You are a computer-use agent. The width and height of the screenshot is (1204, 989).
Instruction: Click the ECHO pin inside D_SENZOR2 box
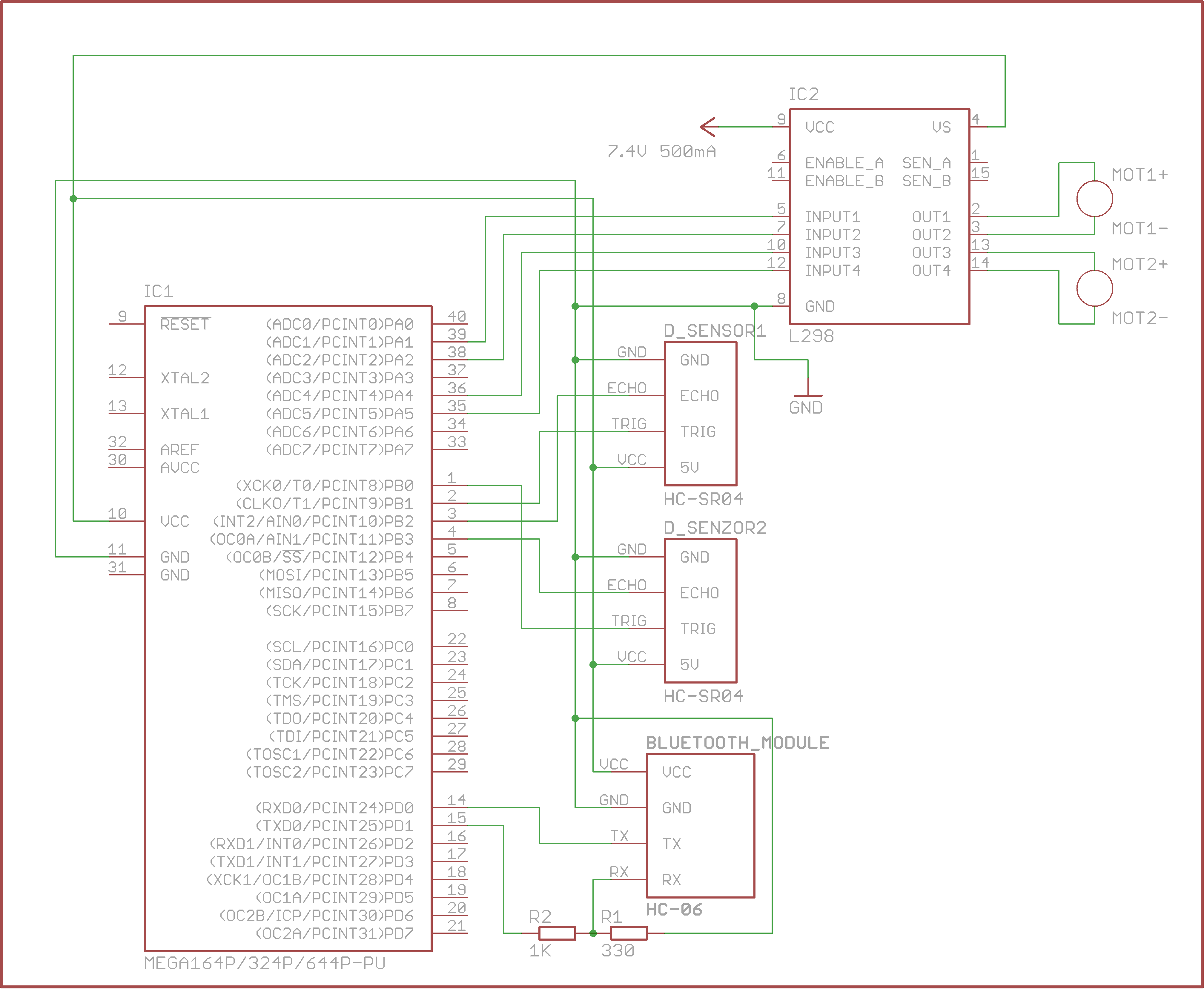click(x=699, y=593)
